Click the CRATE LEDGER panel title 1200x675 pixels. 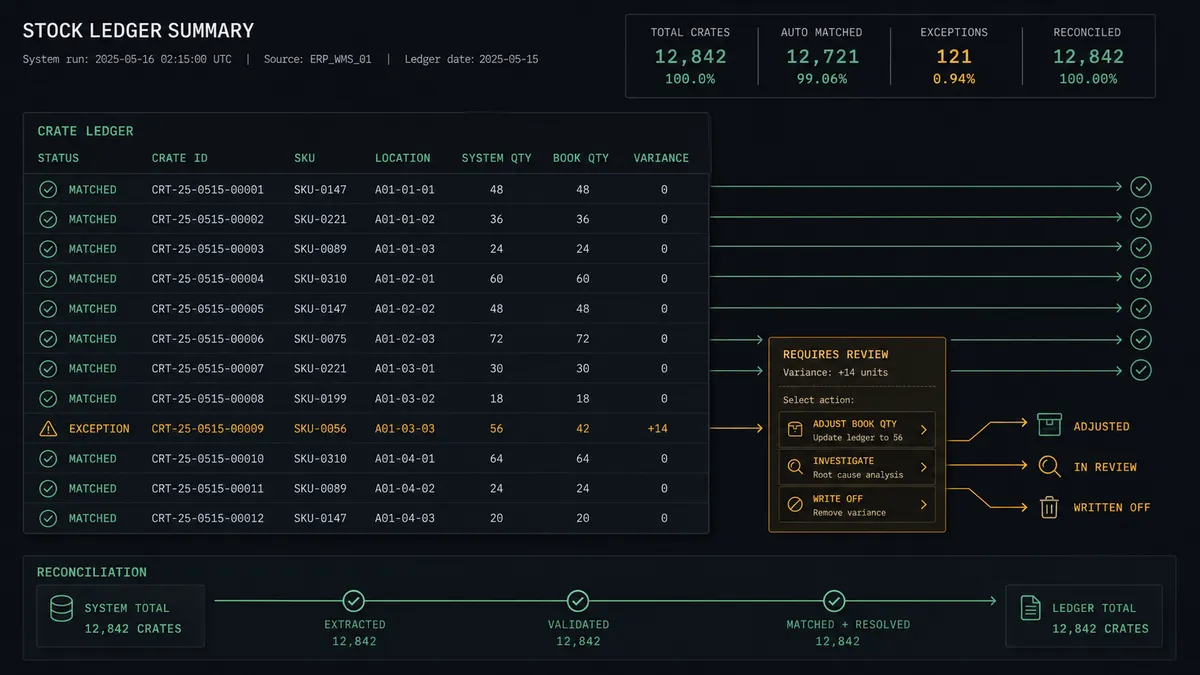[x=85, y=131]
